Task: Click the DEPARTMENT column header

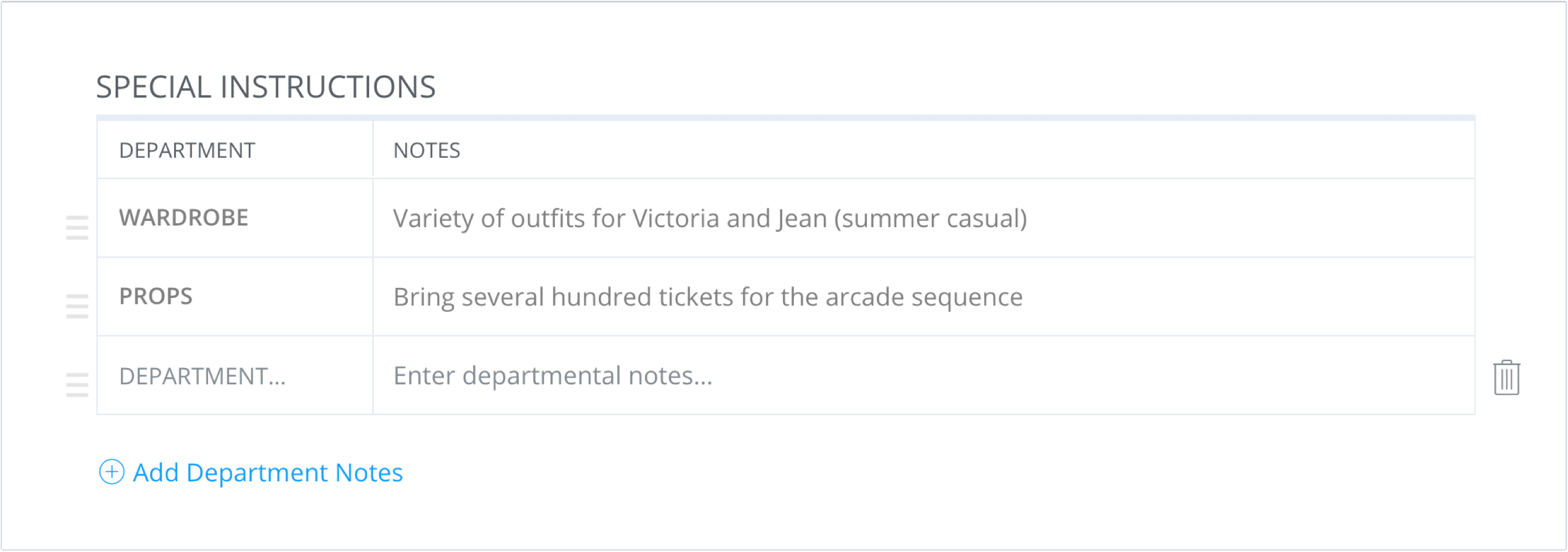Action: pyautogui.click(x=187, y=150)
